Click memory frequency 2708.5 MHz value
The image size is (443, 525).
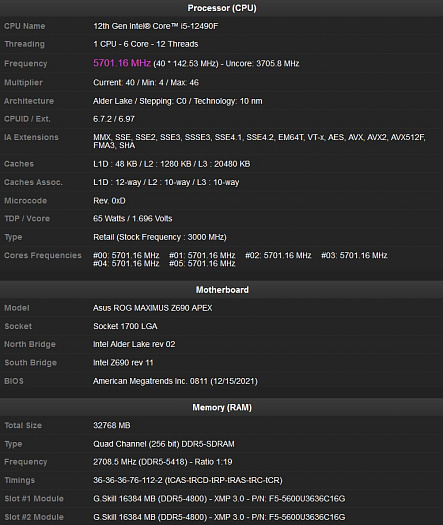(x=163, y=462)
